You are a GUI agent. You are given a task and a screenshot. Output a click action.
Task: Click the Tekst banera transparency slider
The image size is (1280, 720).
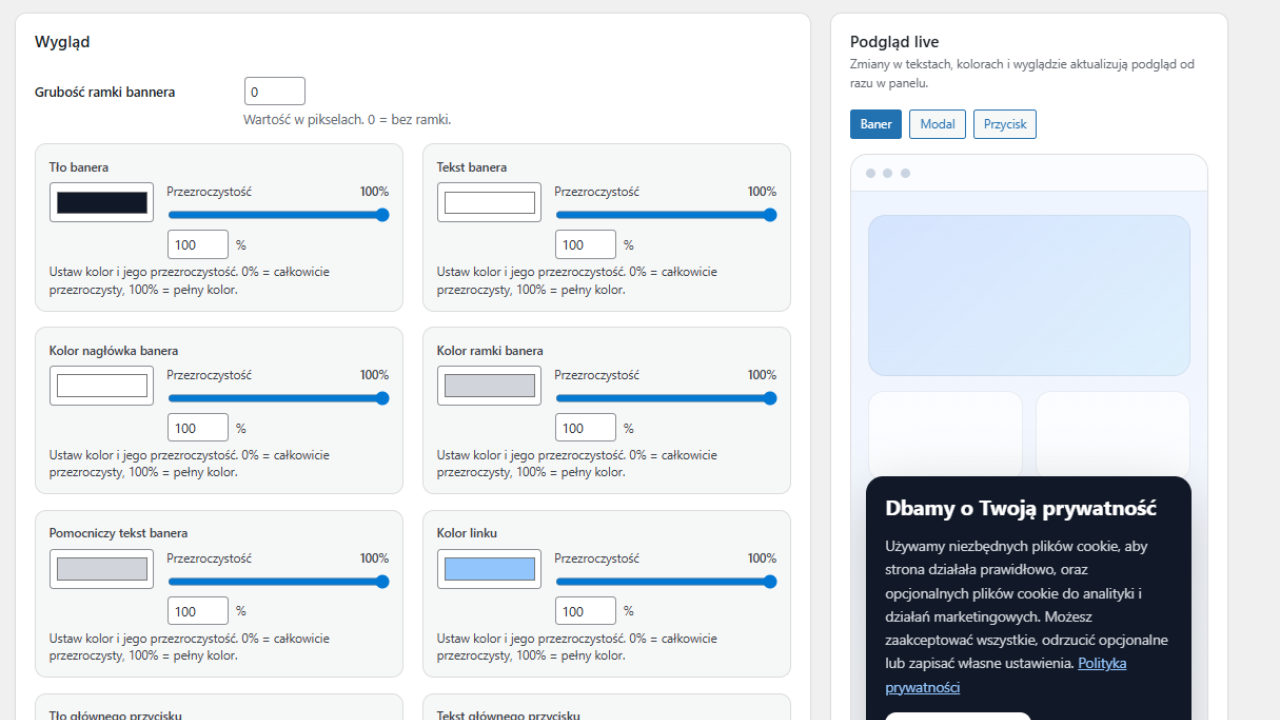coord(665,215)
